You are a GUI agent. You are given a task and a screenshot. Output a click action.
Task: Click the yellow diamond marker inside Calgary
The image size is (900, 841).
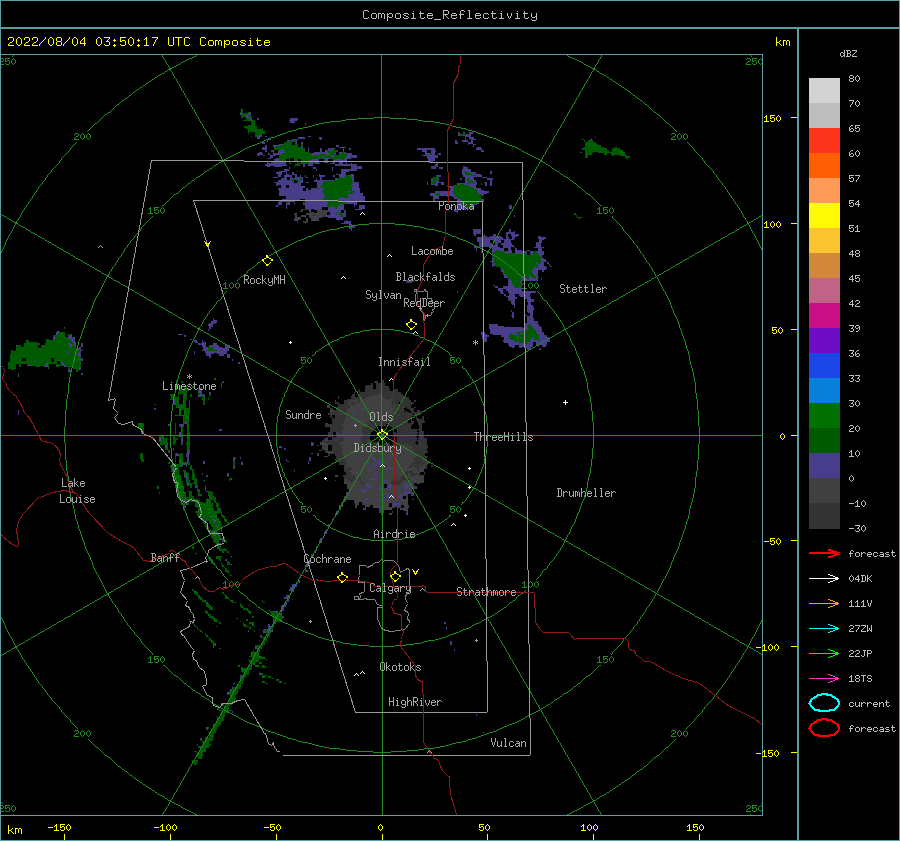[x=395, y=576]
